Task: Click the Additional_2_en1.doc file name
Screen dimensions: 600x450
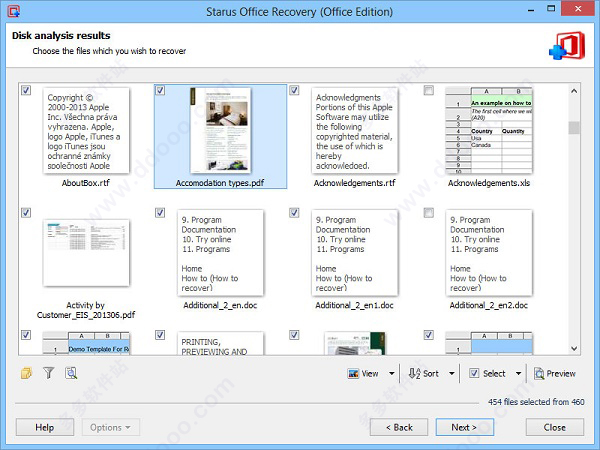Action: pos(354,305)
